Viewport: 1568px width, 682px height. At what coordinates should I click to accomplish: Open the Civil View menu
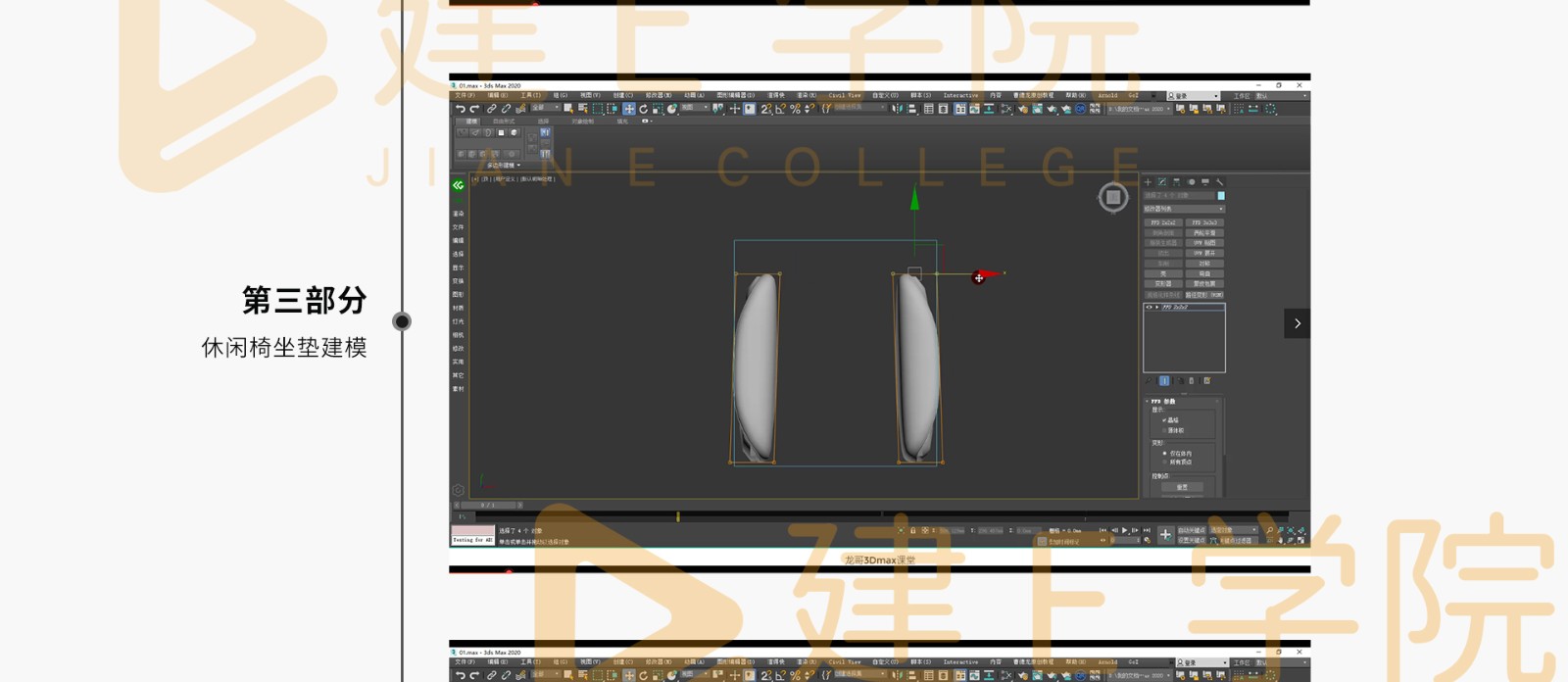click(x=844, y=96)
